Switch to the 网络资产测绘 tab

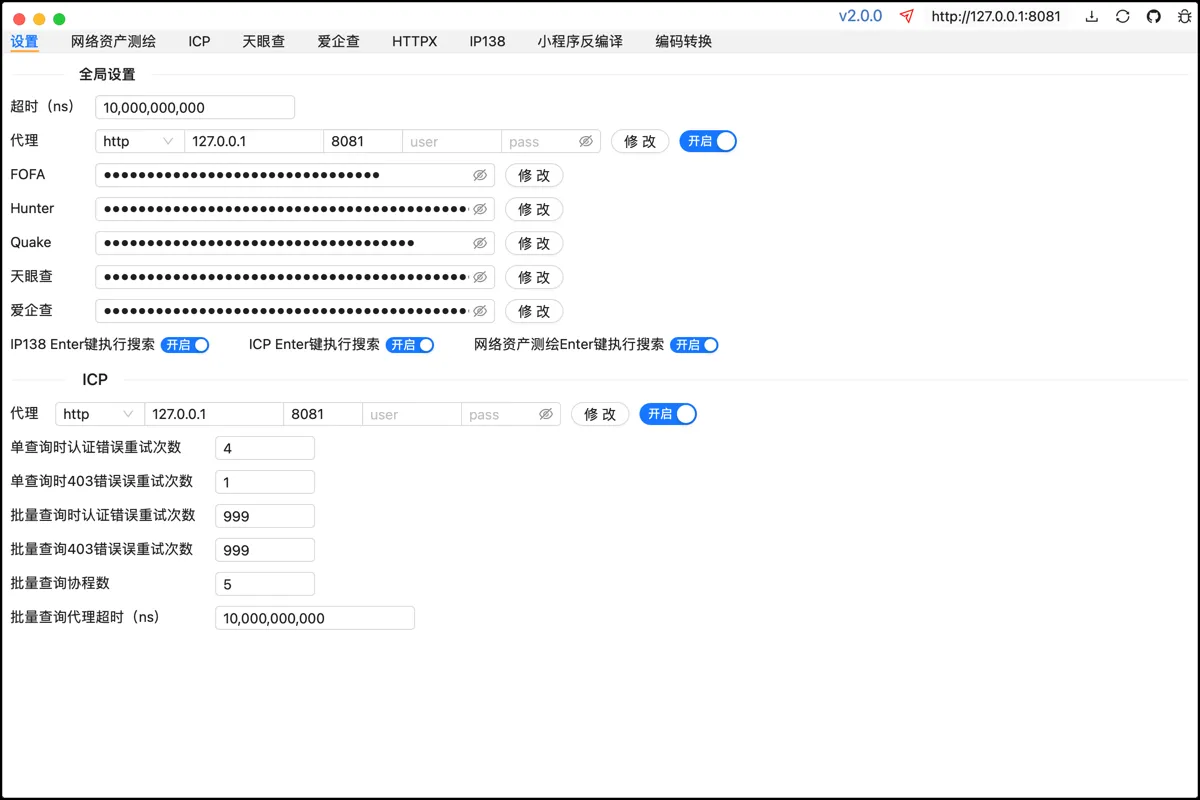click(113, 42)
